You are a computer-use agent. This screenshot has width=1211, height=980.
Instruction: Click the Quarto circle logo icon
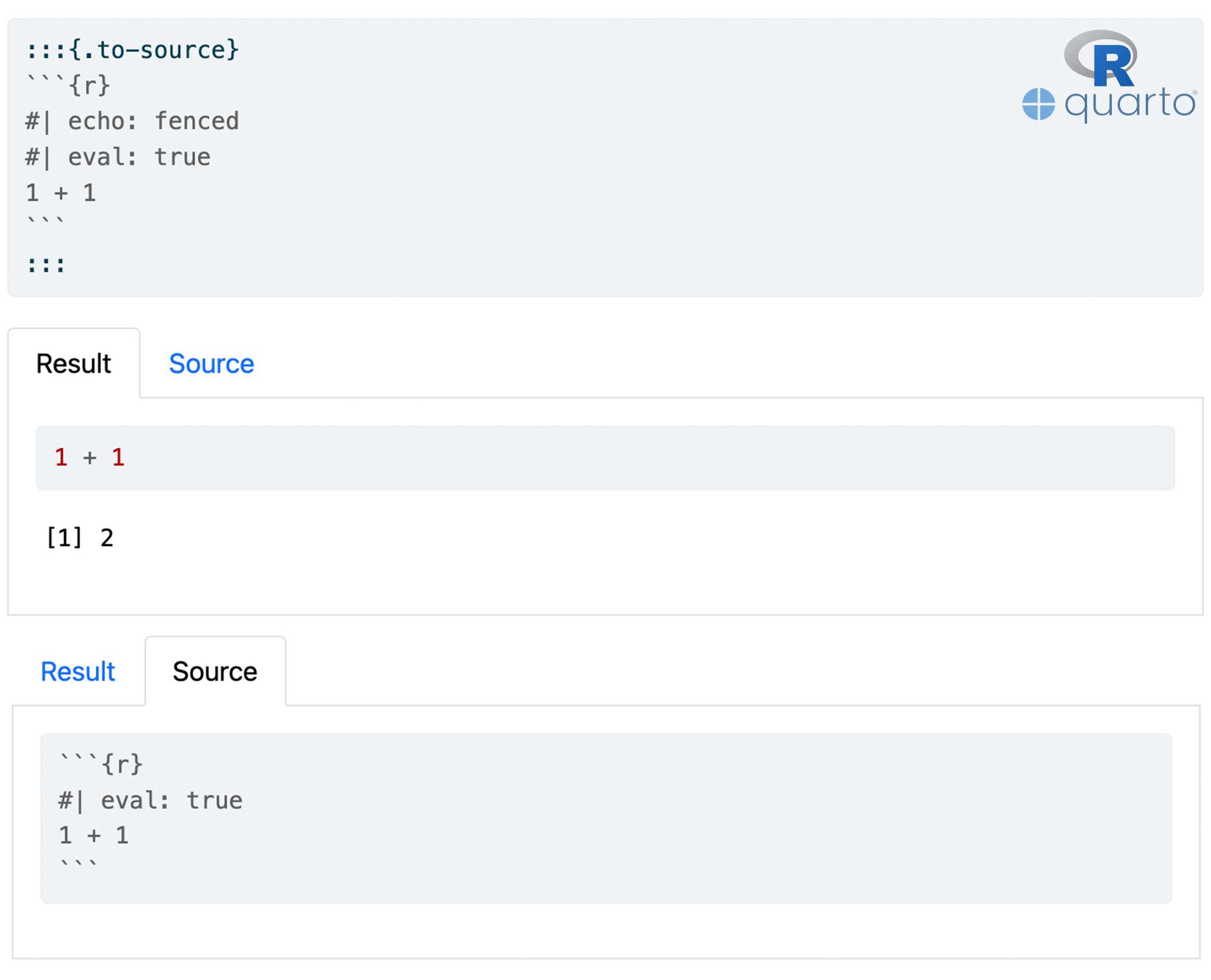(1038, 104)
